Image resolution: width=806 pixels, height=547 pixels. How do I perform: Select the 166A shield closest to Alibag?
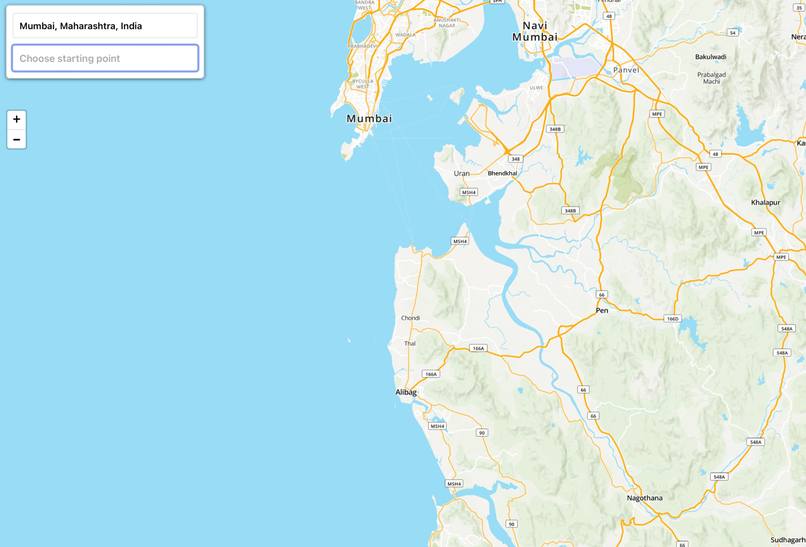430,374
